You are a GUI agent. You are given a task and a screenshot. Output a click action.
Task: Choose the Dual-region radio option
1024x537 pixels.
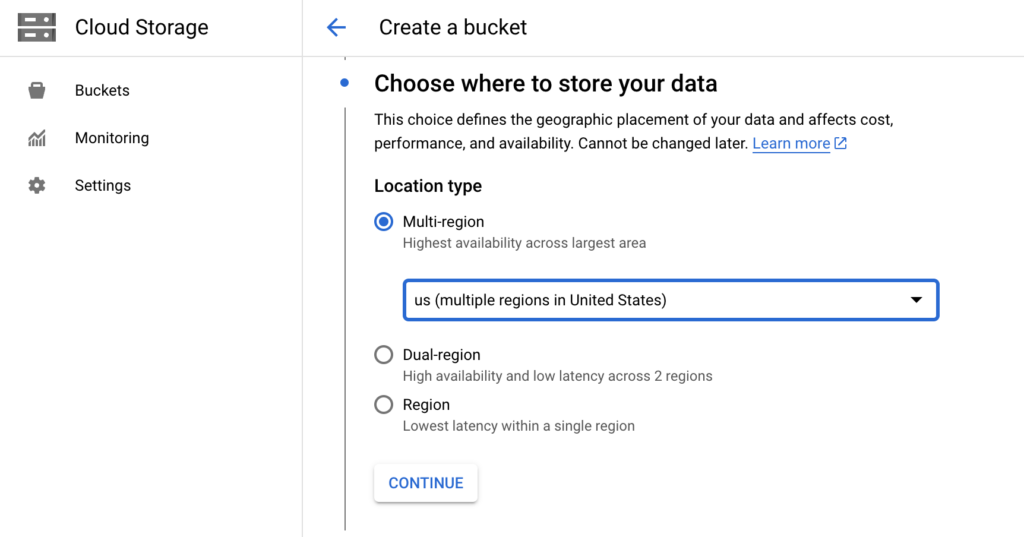(383, 355)
